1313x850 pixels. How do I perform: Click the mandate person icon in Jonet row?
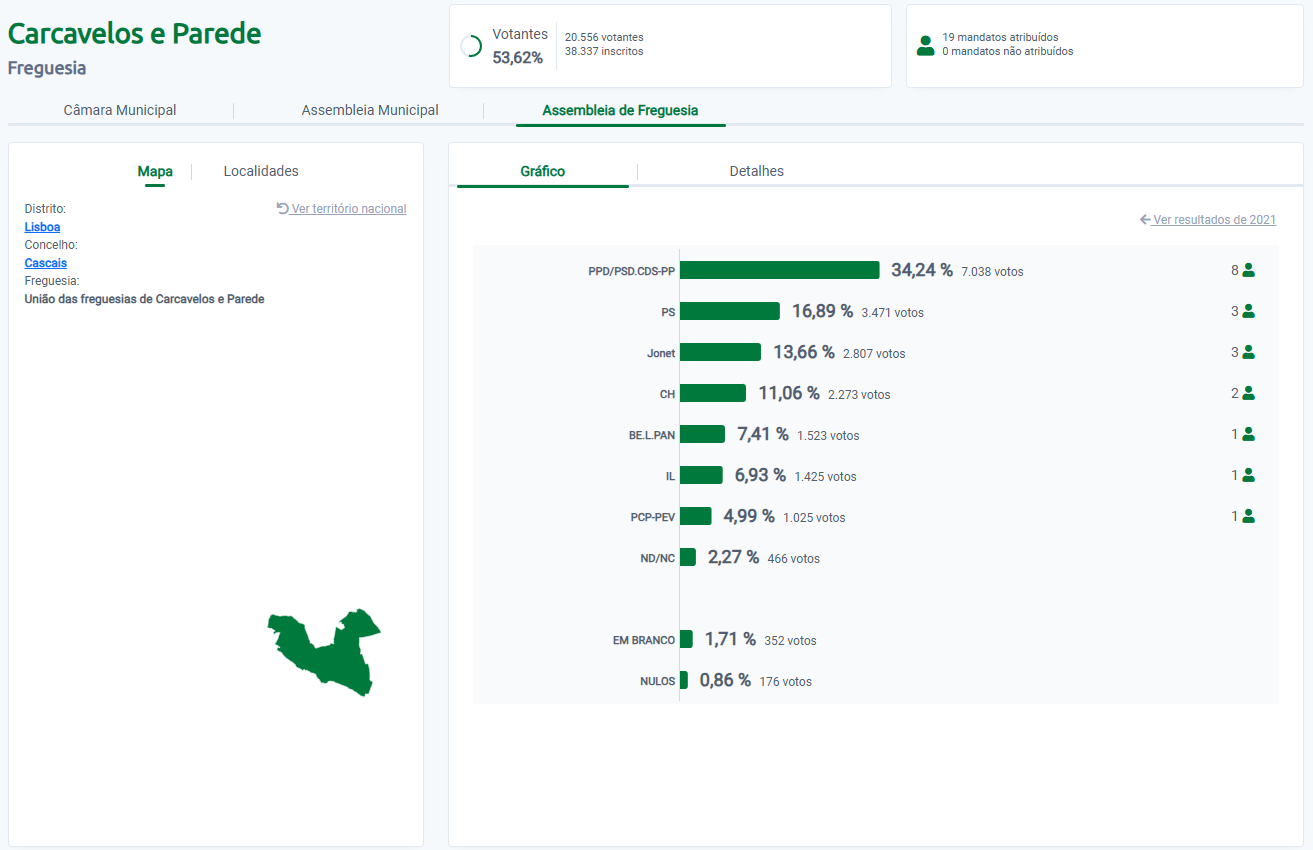point(1248,352)
